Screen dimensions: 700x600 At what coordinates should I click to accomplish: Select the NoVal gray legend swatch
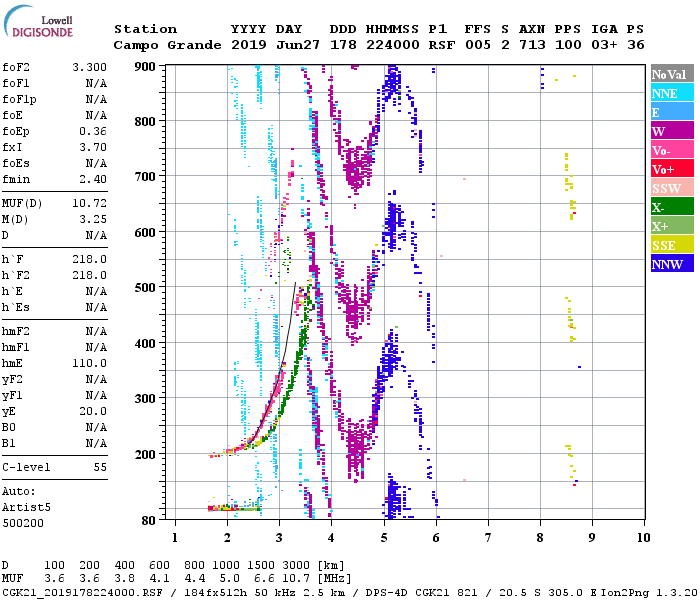pos(672,74)
